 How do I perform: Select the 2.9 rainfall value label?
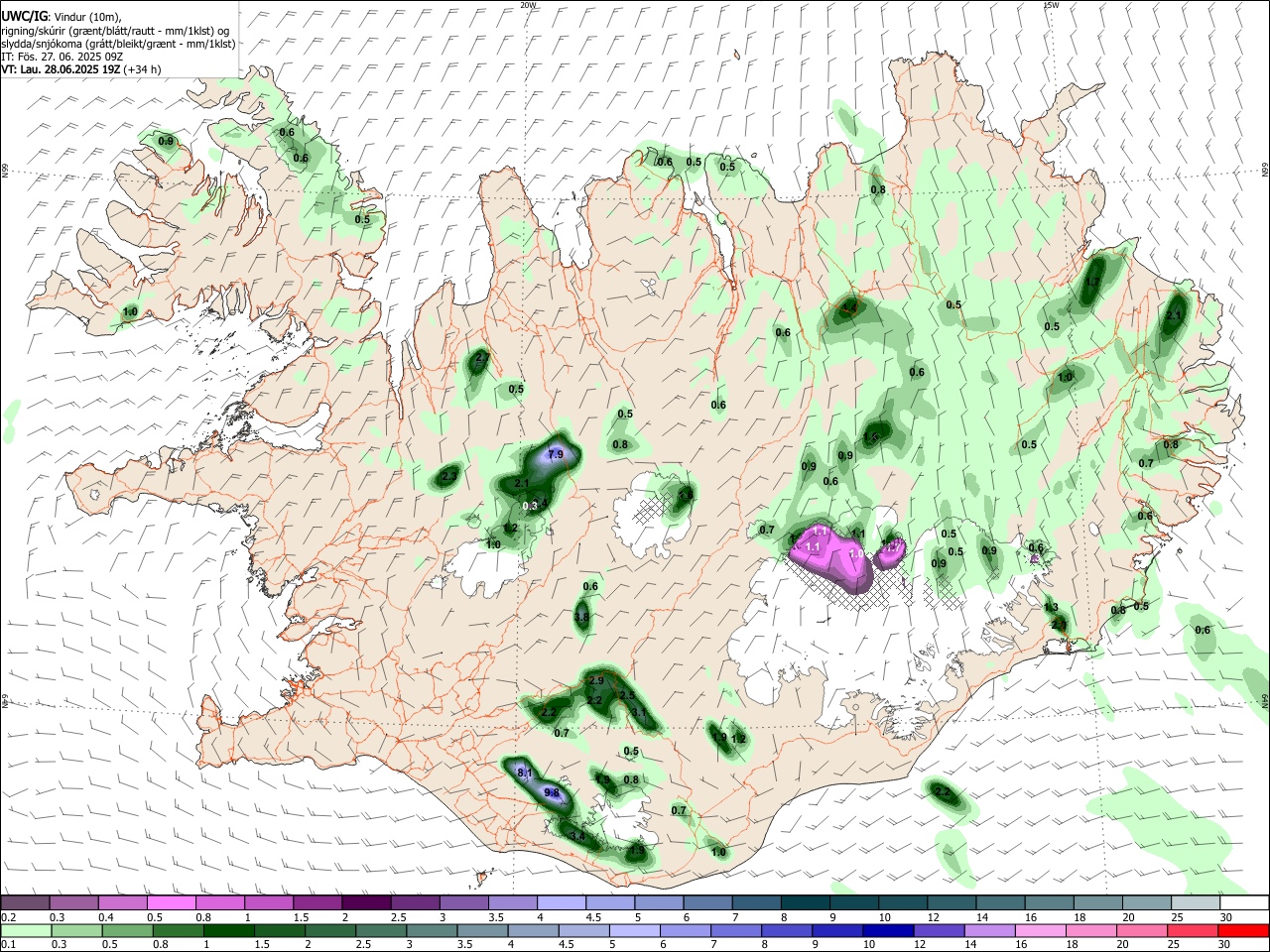click(596, 681)
